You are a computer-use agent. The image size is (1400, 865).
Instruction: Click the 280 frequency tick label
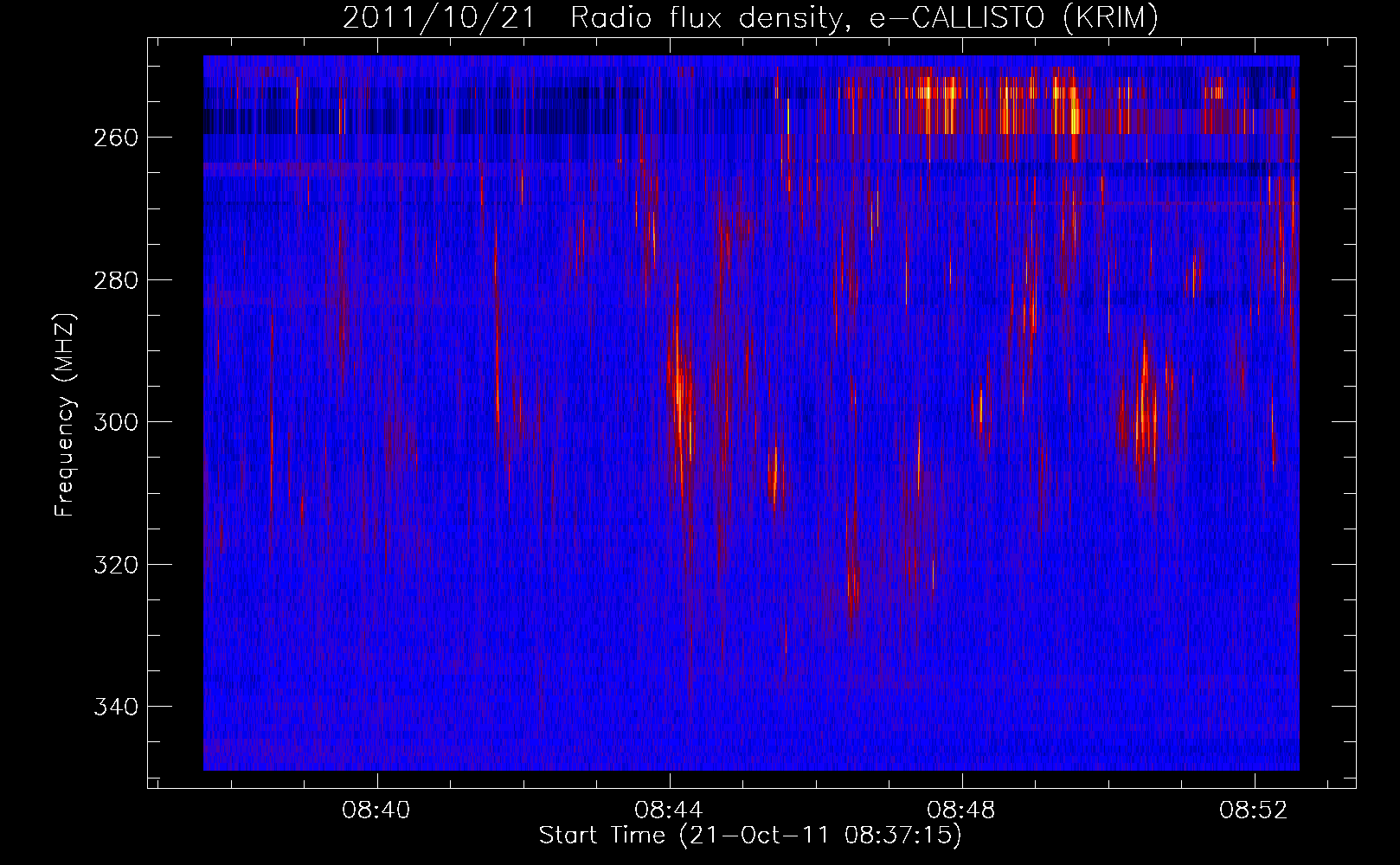pos(116,280)
